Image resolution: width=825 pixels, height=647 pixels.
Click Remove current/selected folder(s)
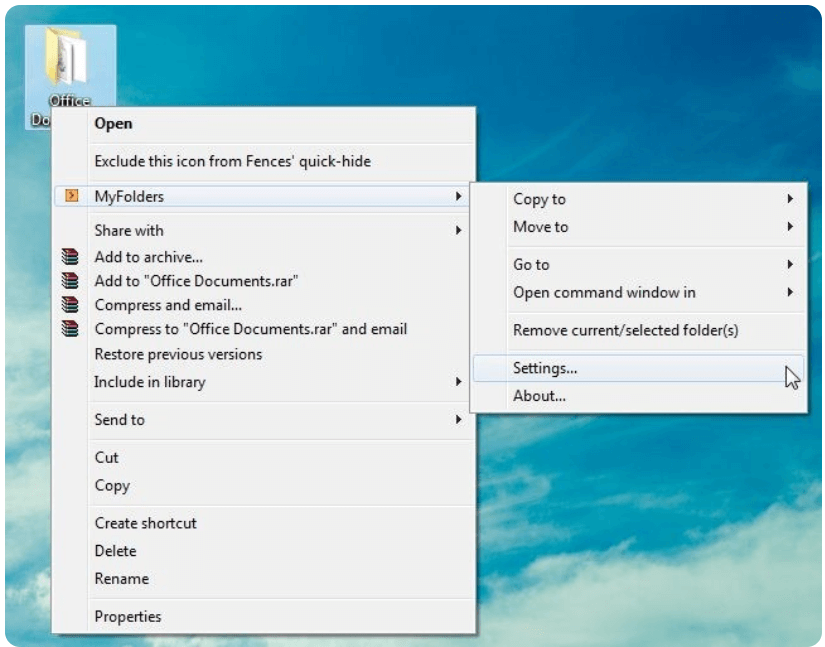click(x=625, y=330)
